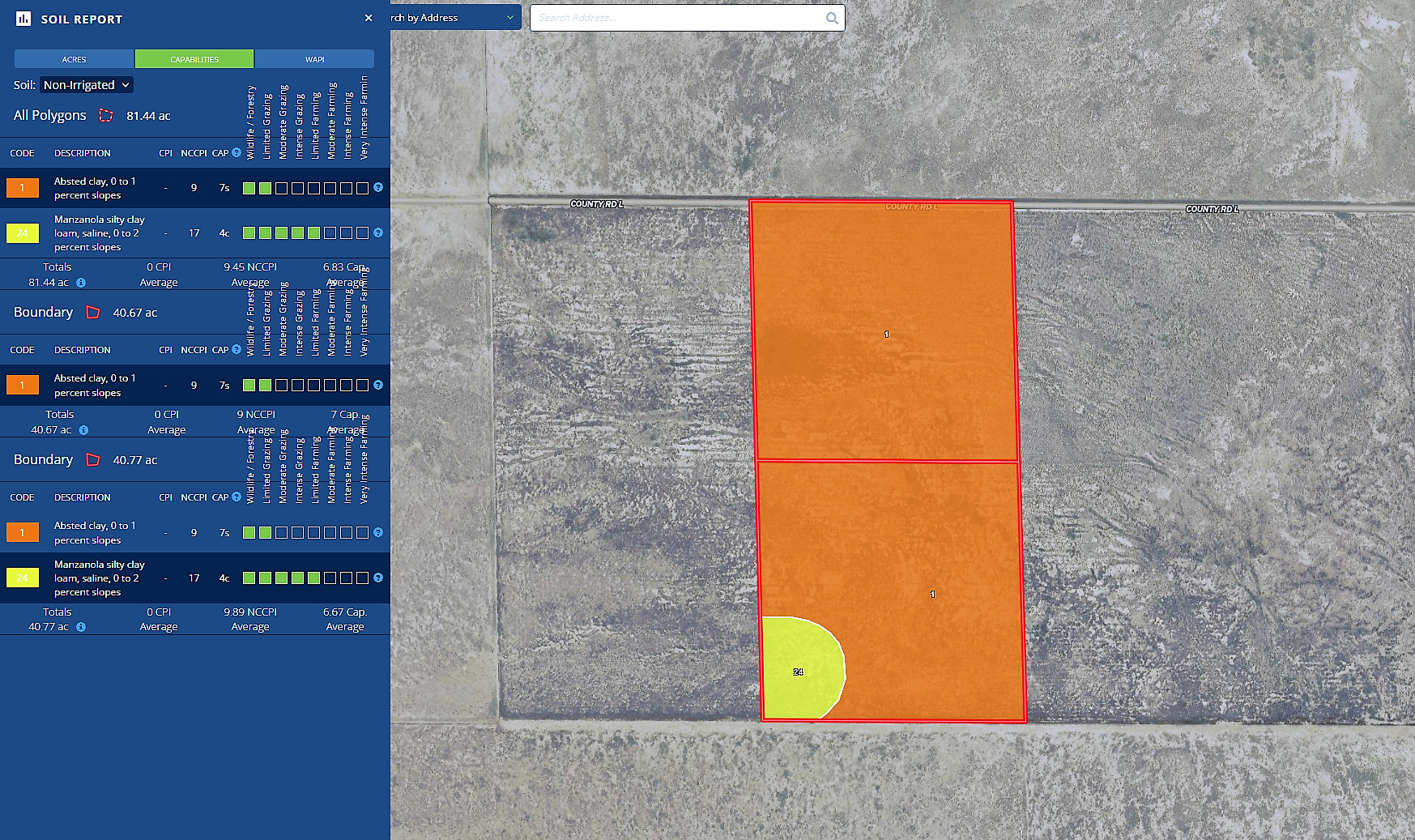Screen dimensions: 1415x840
Task: Click the first Boundary 40.67 ac polygon icon
Action: (93, 312)
